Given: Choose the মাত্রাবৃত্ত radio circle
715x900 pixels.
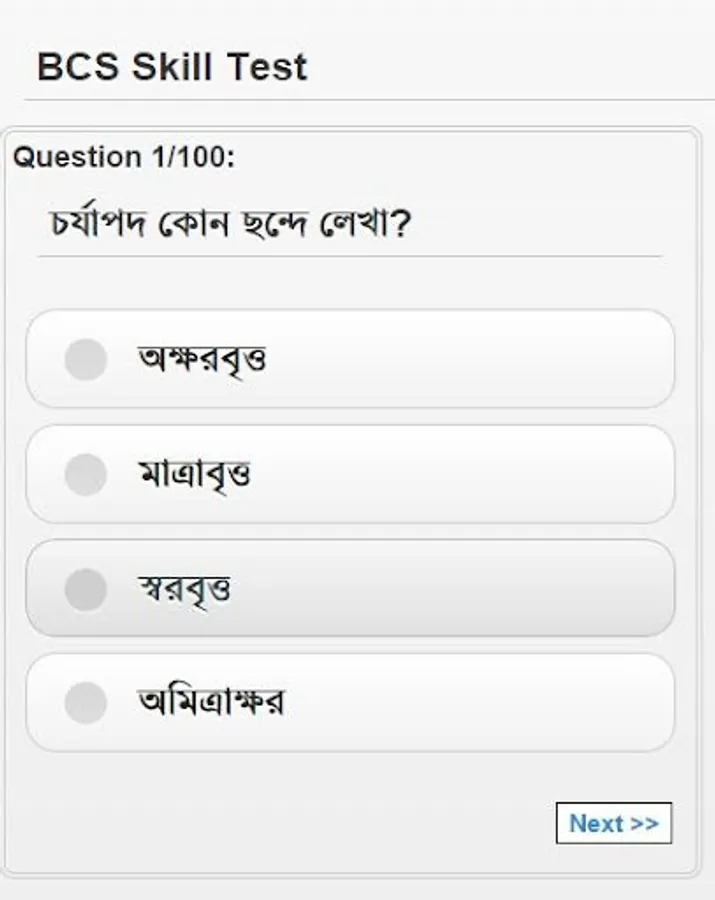Looking at the screenshot, I should point(86,474).
